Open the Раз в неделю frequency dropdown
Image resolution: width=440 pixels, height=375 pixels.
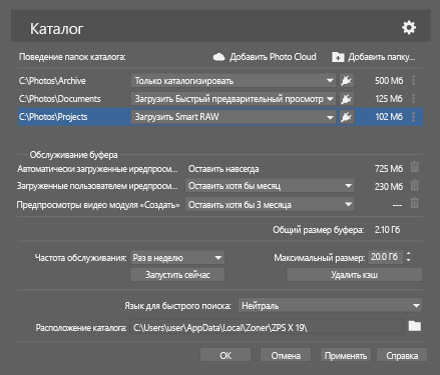177,258
